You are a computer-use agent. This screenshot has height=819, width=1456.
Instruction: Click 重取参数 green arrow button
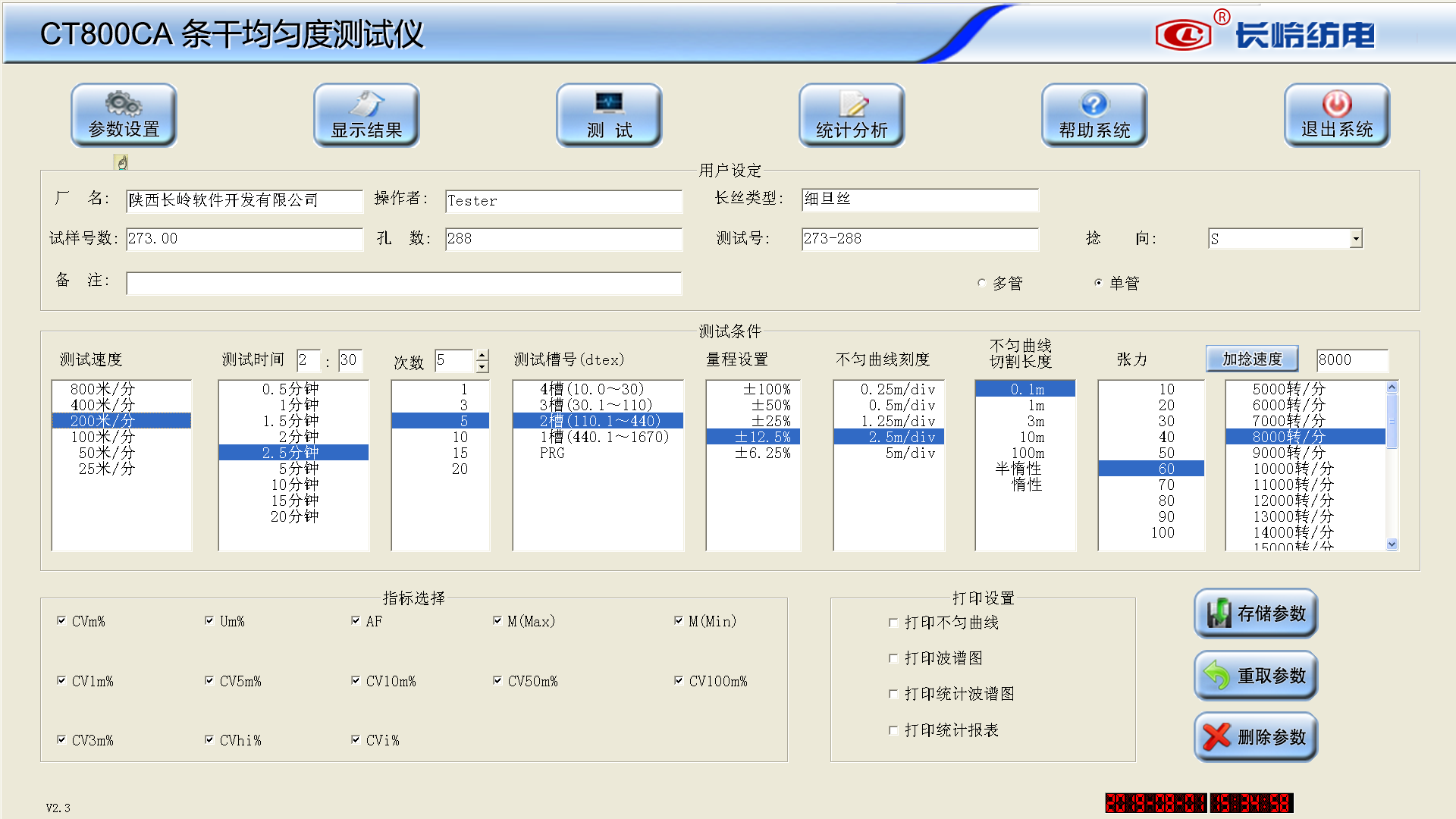click(1256, 676)
